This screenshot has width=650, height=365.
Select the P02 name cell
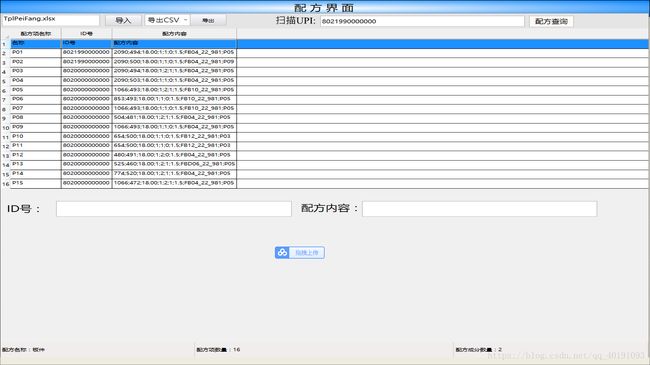36,62
